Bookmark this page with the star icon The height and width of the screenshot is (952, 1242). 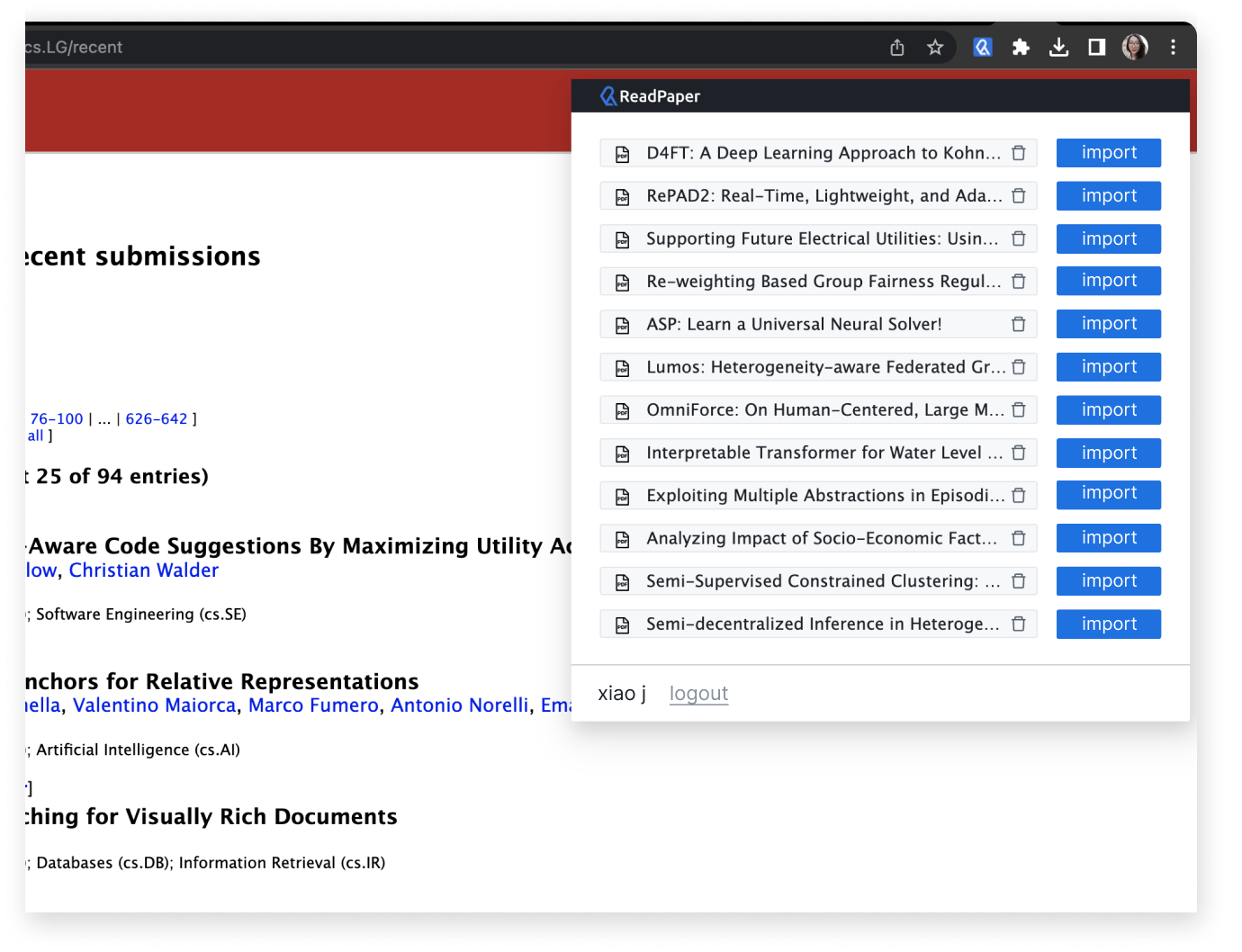935,48
